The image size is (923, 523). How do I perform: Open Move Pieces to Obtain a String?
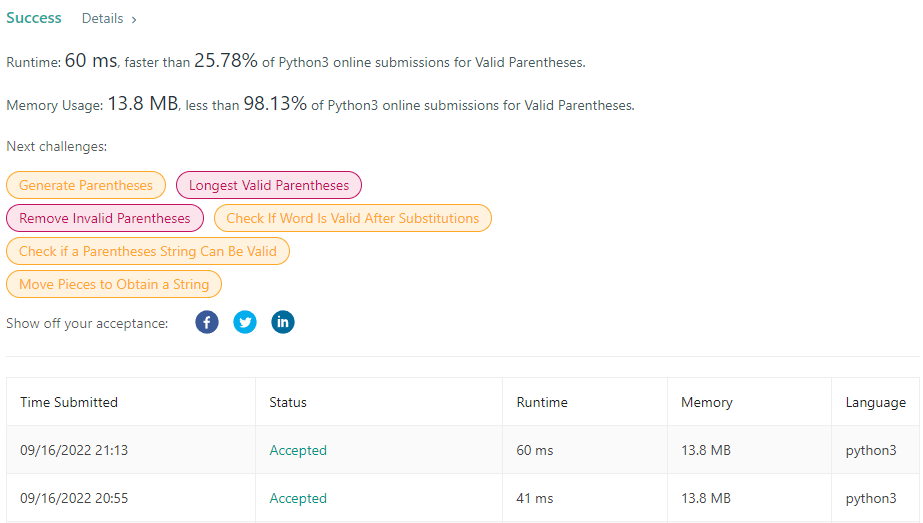(114, 284)
